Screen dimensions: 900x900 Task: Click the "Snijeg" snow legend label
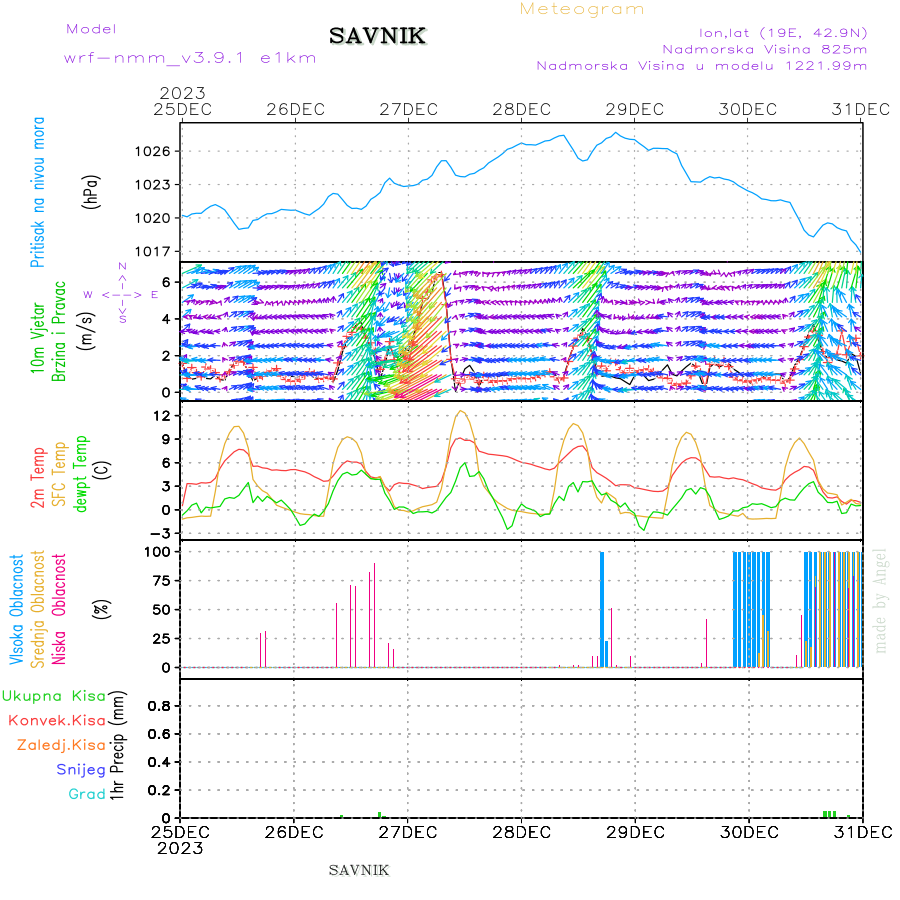coord(81,770)
